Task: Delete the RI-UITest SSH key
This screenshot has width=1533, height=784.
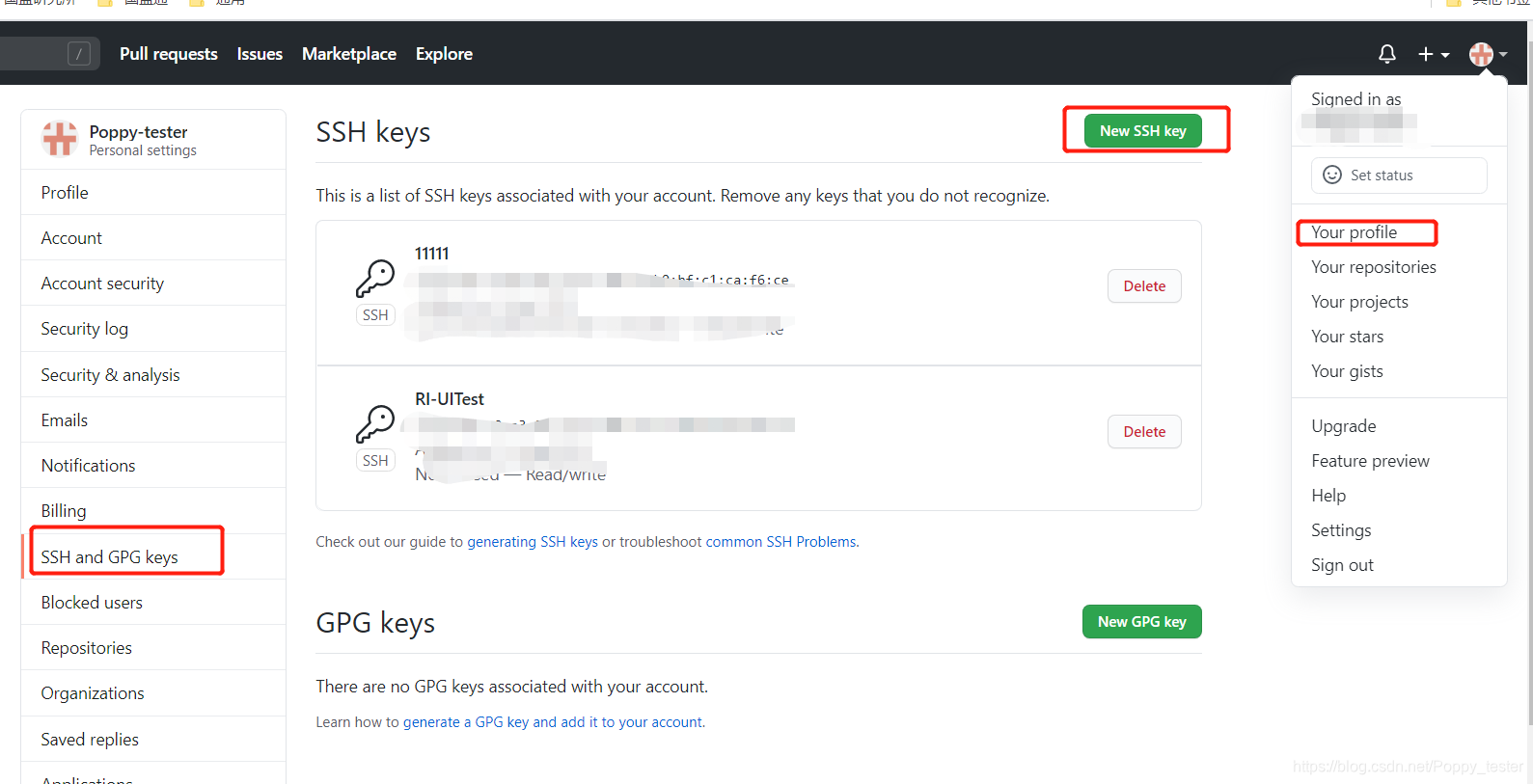Action: [1144, 432]
